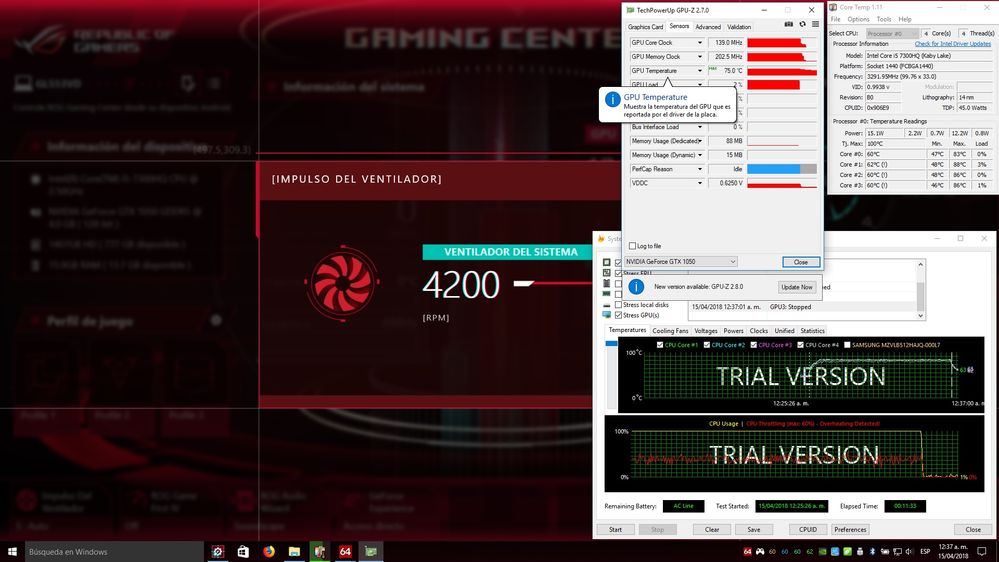Click the volume tray icon
Screen dimensions: 999x562
tap(909, 551)
